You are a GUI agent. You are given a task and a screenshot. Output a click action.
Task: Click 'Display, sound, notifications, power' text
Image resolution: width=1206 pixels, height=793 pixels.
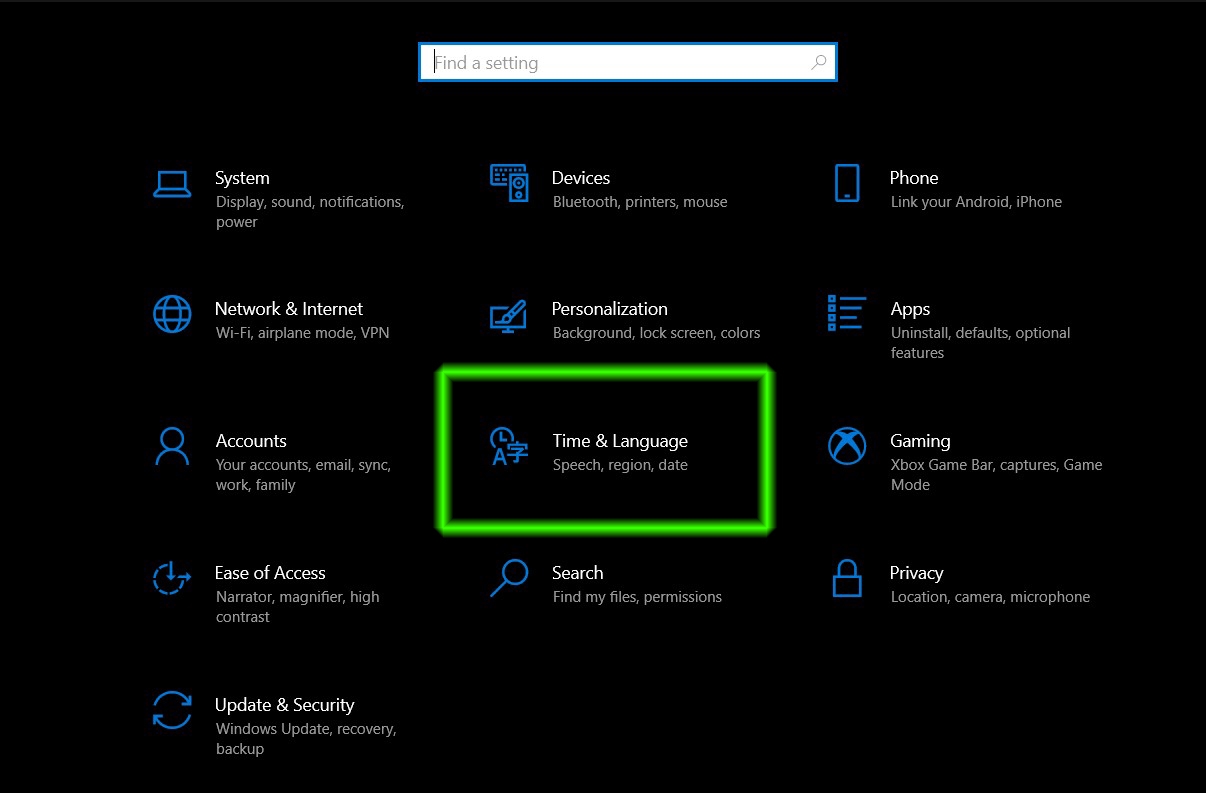click(310, 212)
